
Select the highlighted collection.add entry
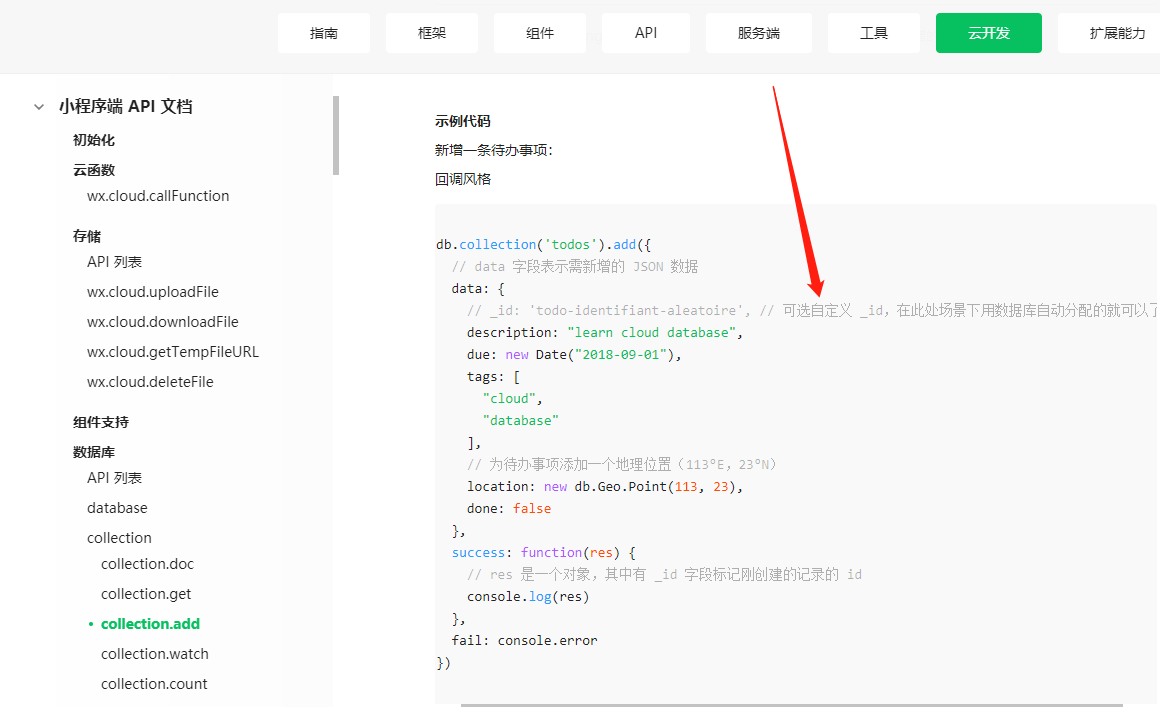click(x=150, y=624)
